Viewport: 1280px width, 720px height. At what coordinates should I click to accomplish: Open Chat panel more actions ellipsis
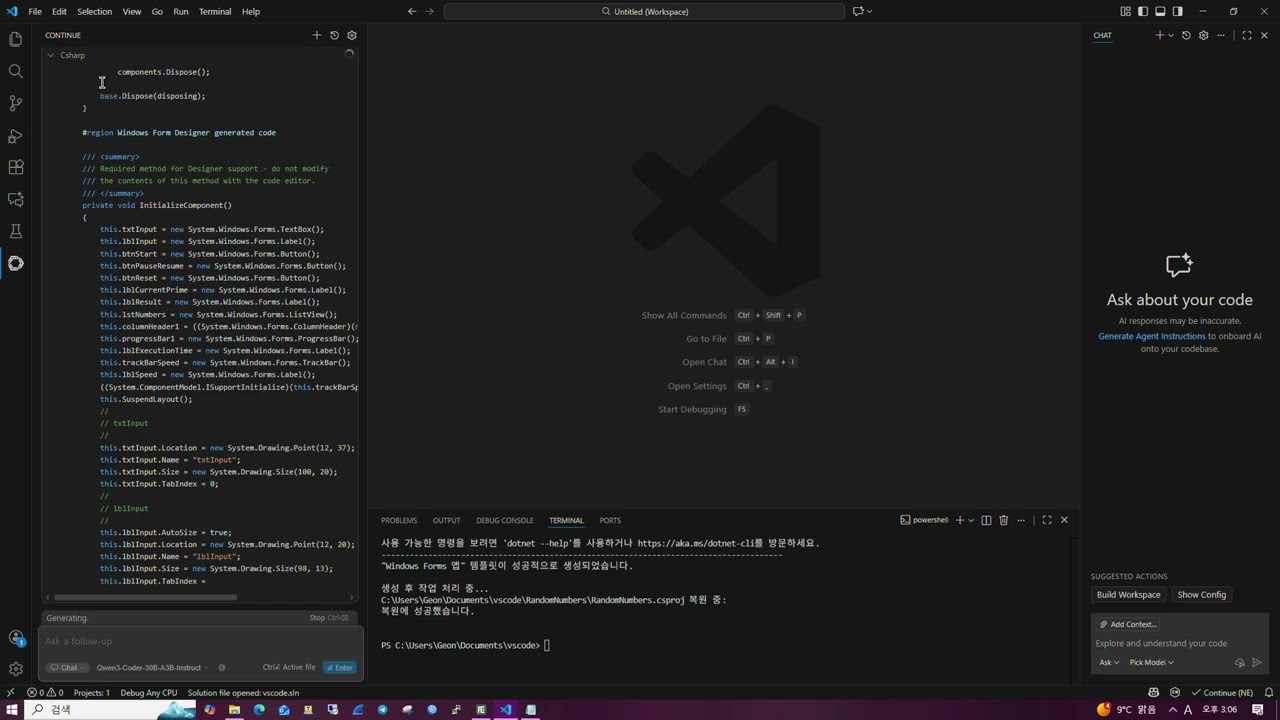pos(1221,35)
